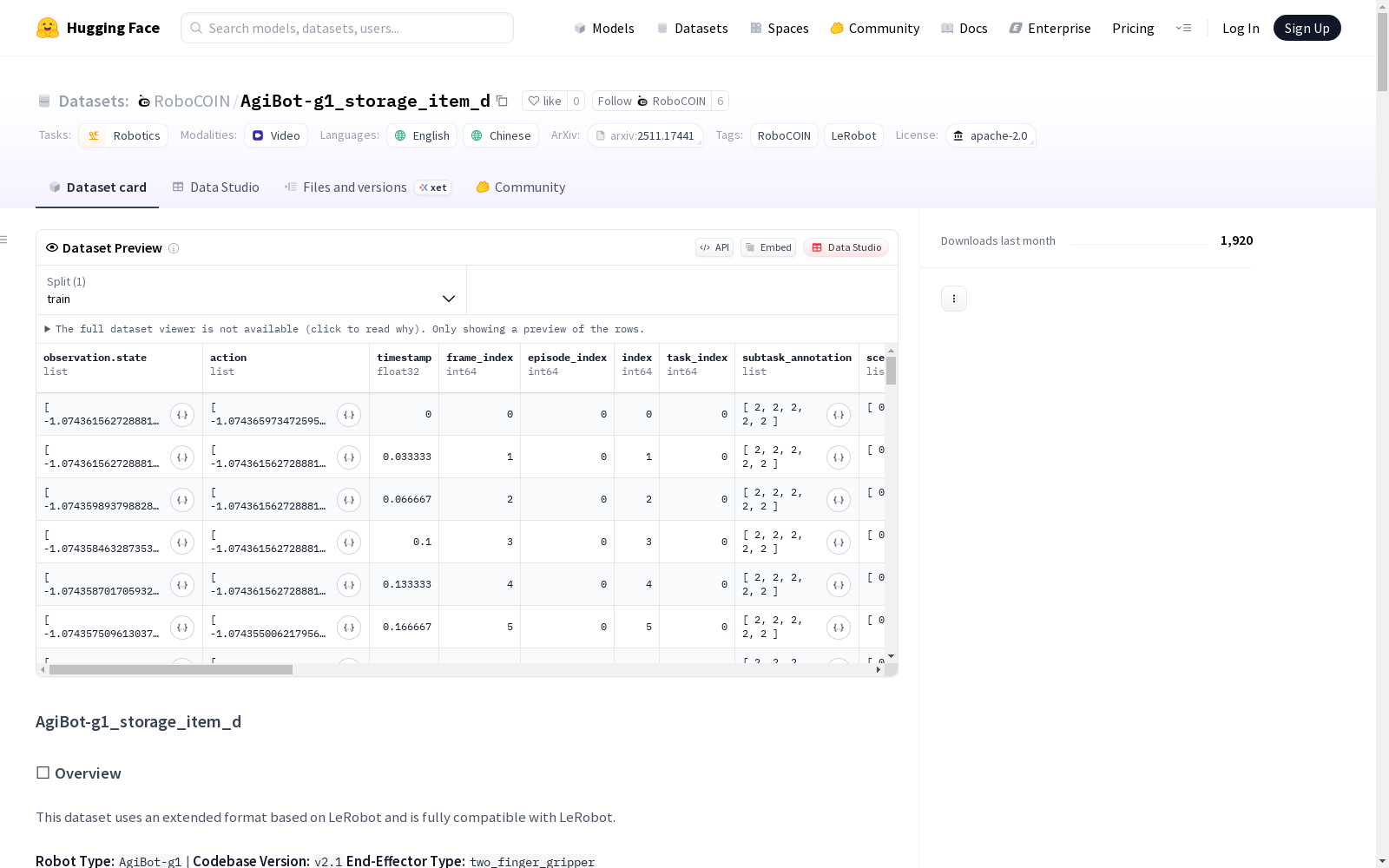Click the Video modality tag
The width and height of the screenshot is (1389, 868).
tap(276, 135)
